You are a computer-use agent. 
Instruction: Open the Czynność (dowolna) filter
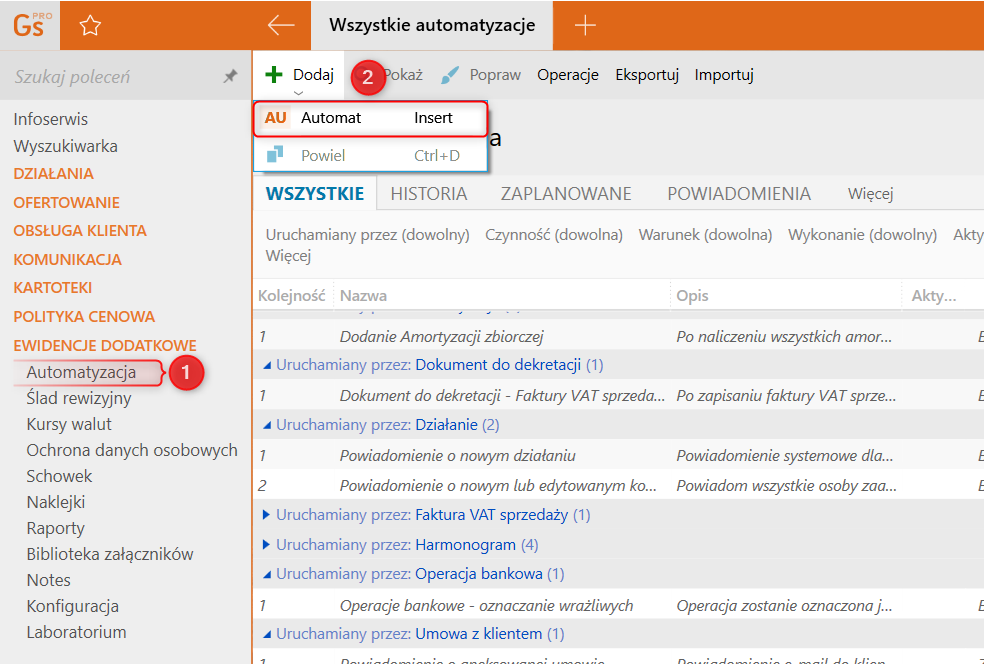(553, 235)
